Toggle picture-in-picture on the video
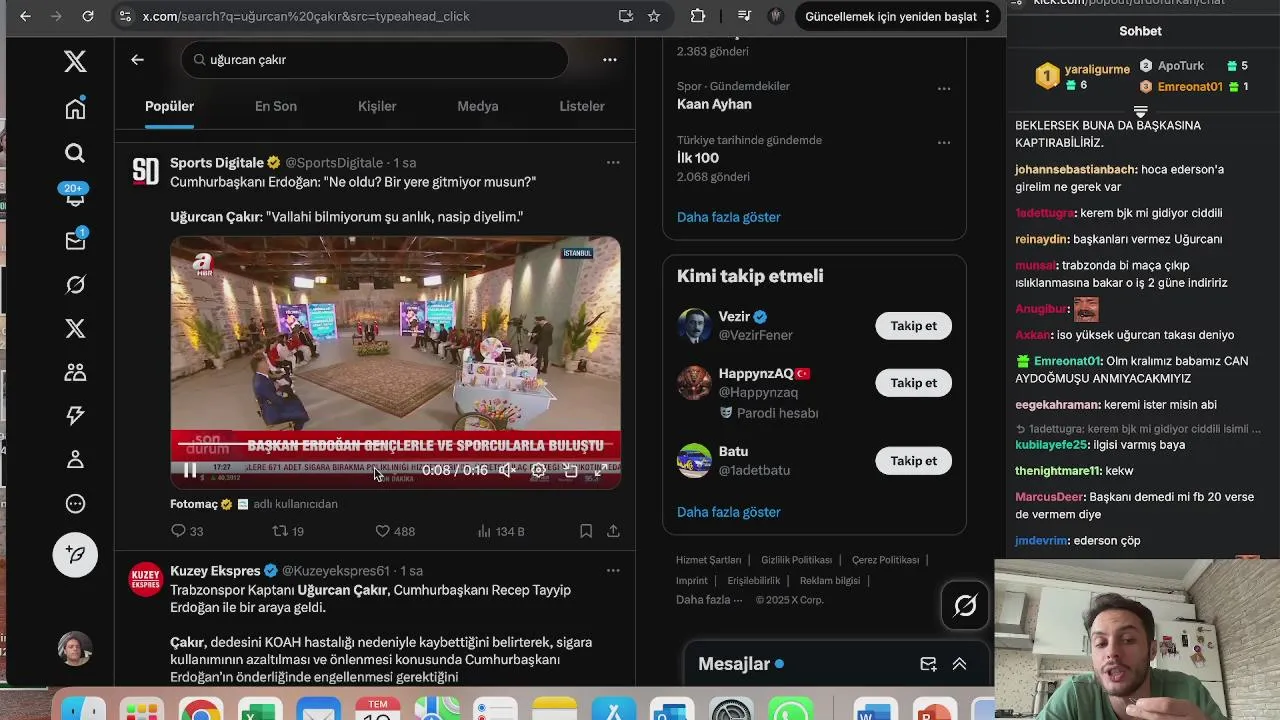The width and height of the screenshot is (1280, 720). 570,470
